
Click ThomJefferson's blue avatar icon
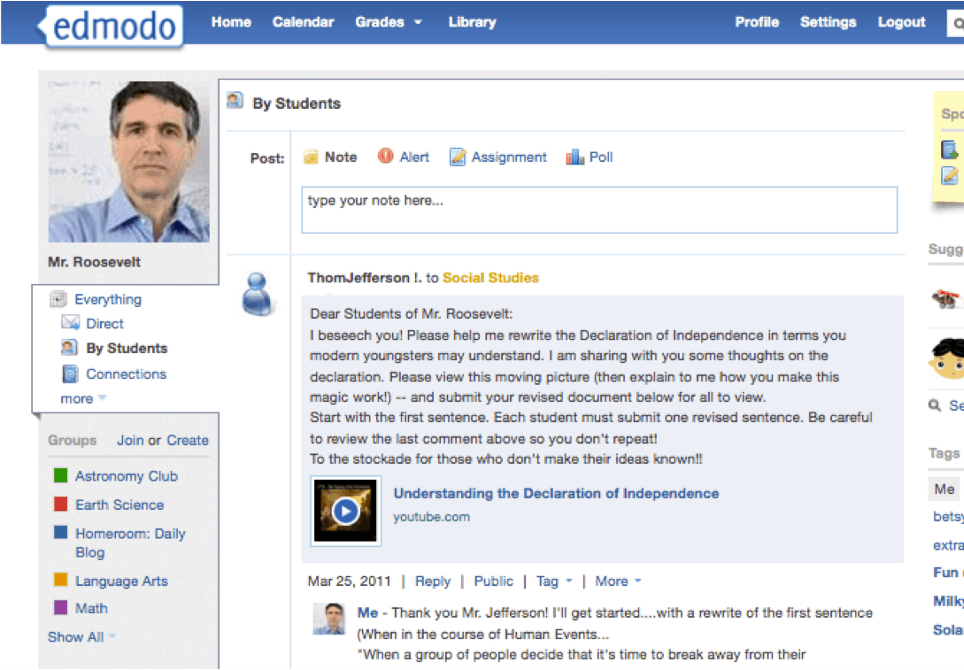[257, 294]
